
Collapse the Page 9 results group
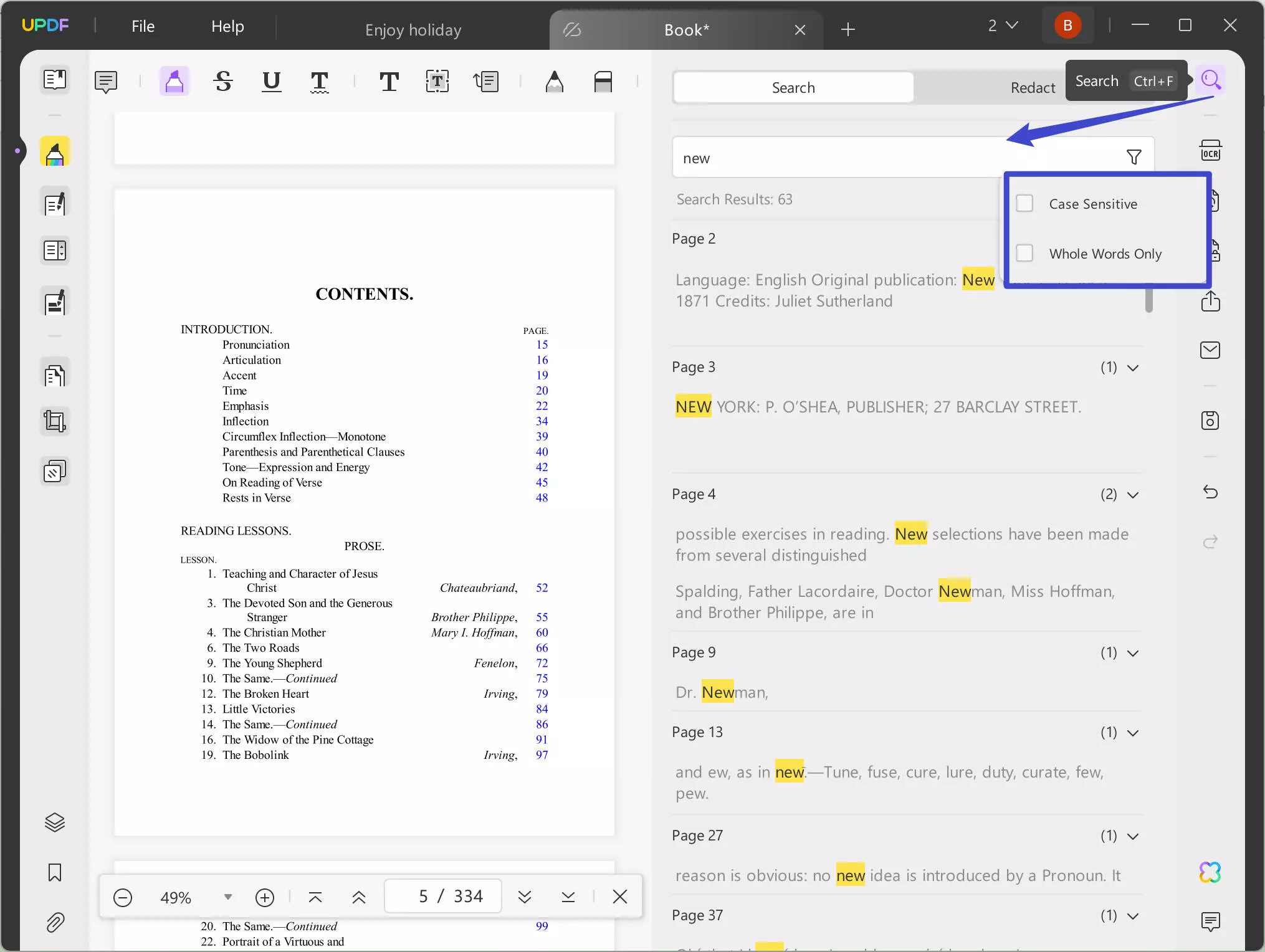(1133, 653)
